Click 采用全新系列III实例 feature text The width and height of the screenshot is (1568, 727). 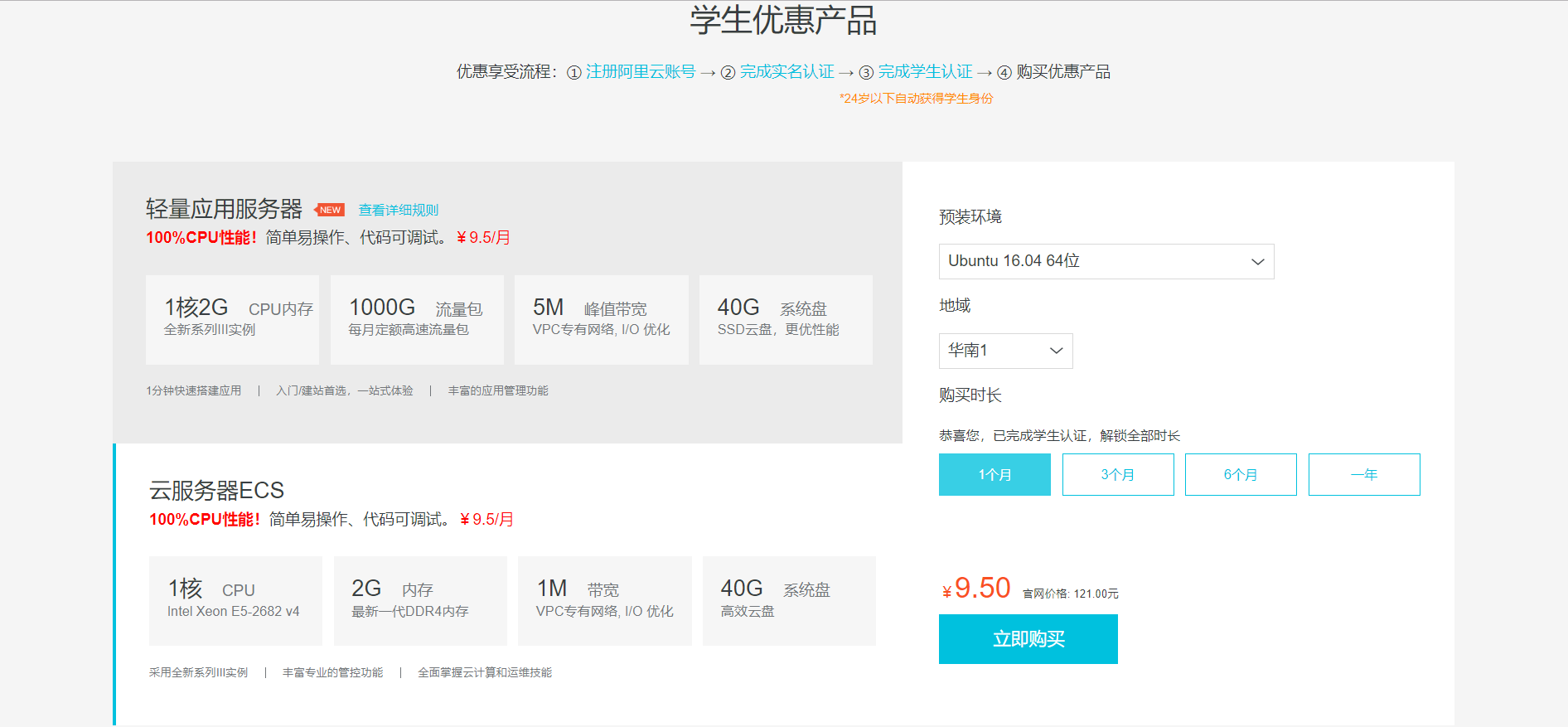pos(198,672)
